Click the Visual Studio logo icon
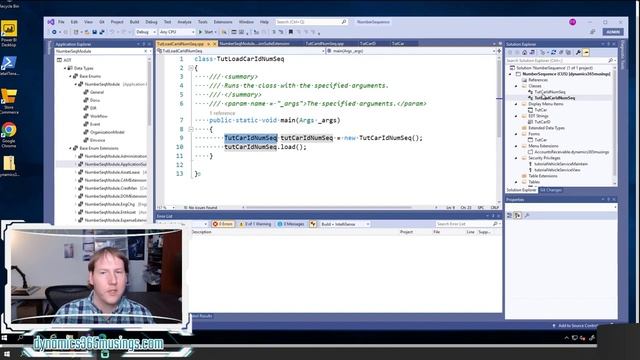The width and height of the screenshot is (640, 360). coord(51,22)
